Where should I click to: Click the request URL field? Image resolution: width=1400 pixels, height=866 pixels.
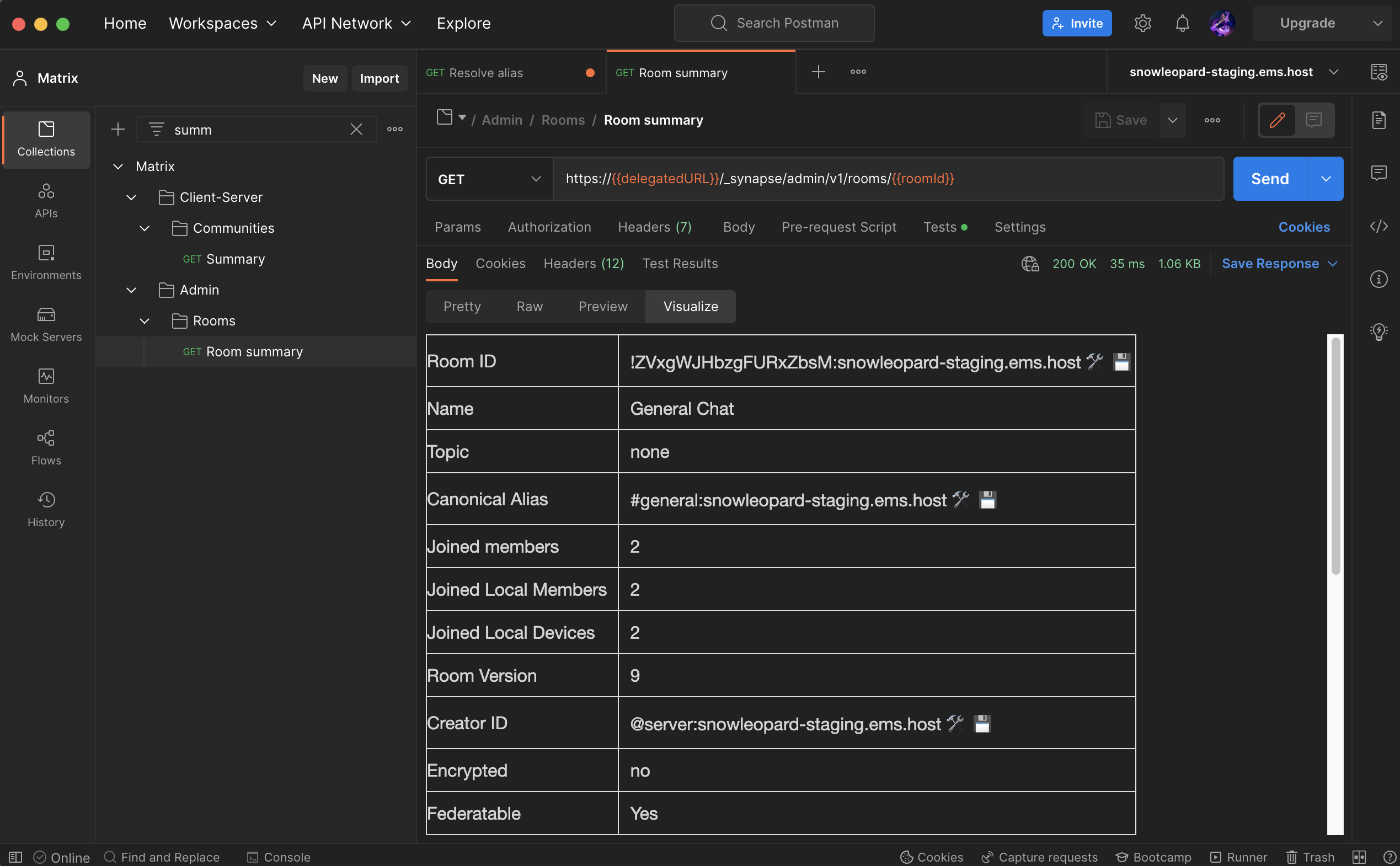(888, 179)
